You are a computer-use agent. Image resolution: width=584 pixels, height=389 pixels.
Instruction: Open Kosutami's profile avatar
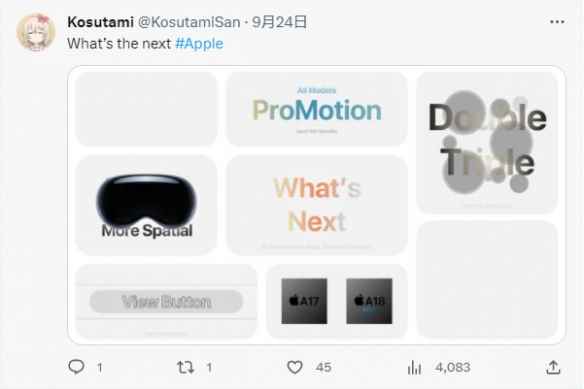point(36,32)
